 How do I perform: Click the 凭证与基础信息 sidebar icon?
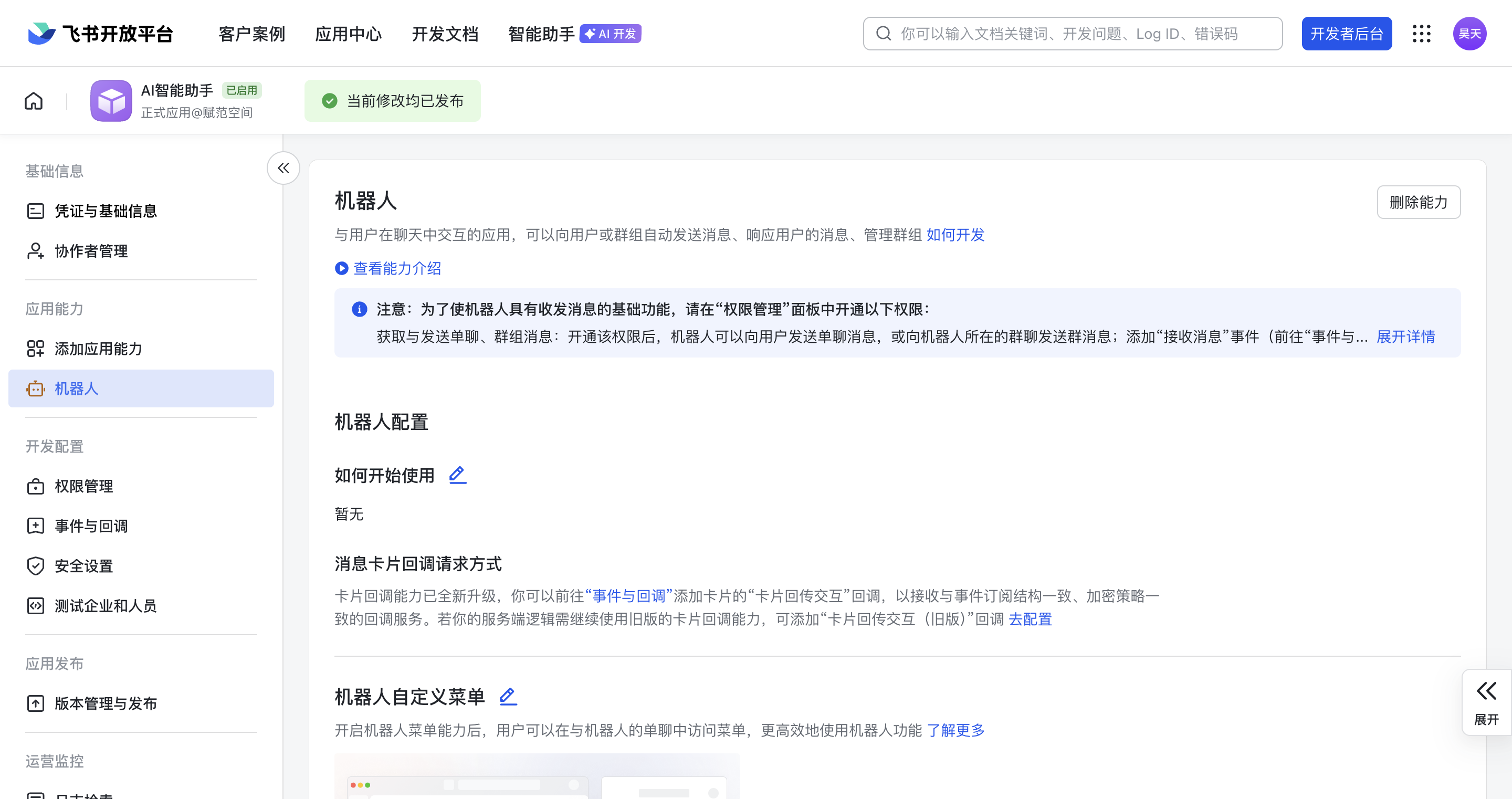pos(35,211)
